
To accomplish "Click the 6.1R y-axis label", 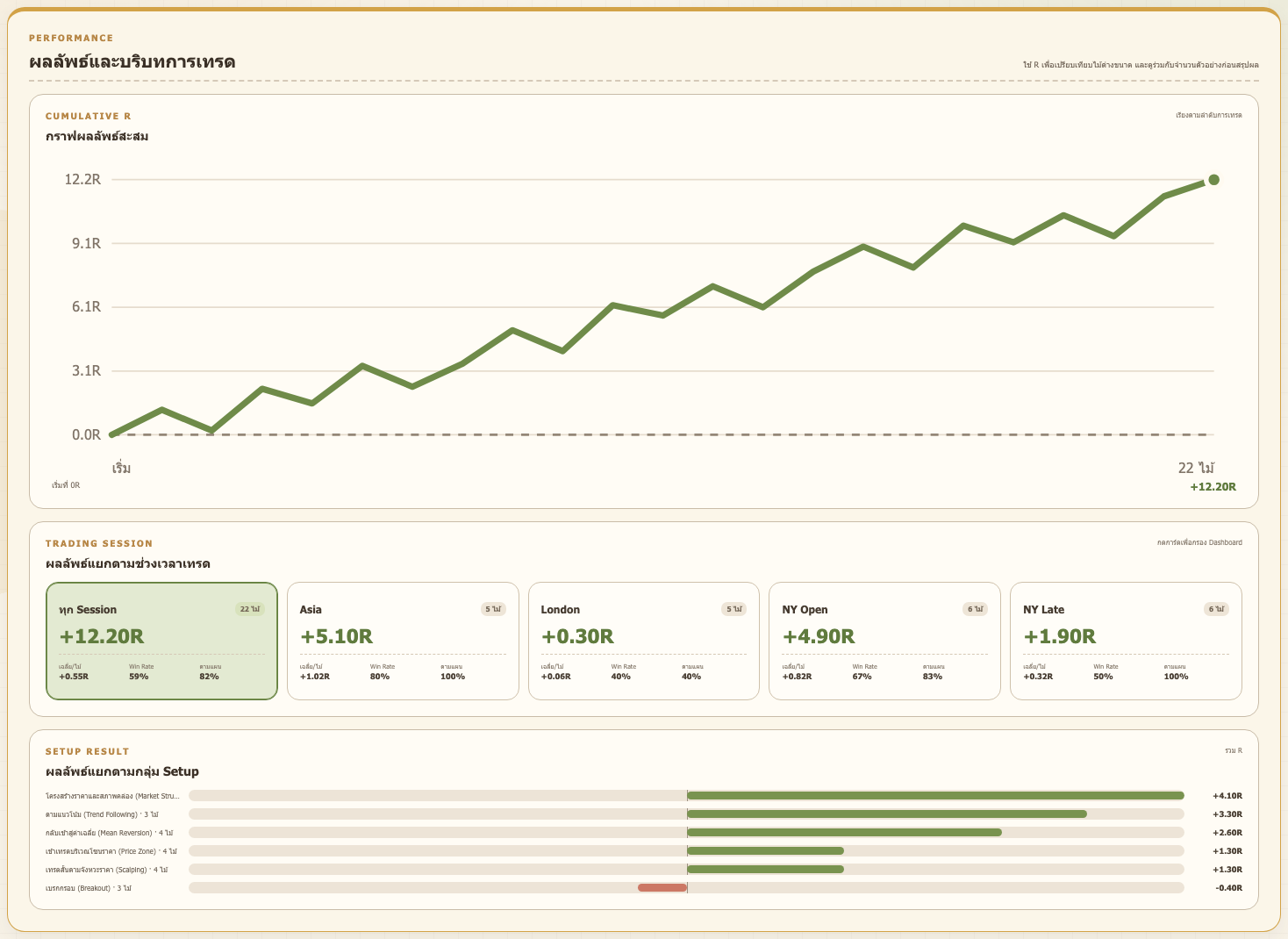I will 86,307.
